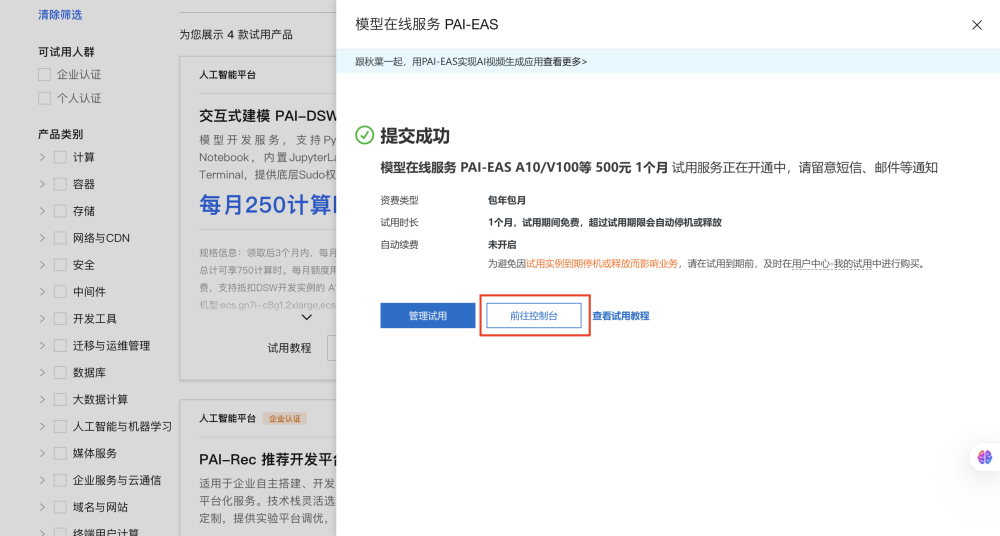Expand the 计算 category chevron

coord(42,157)
